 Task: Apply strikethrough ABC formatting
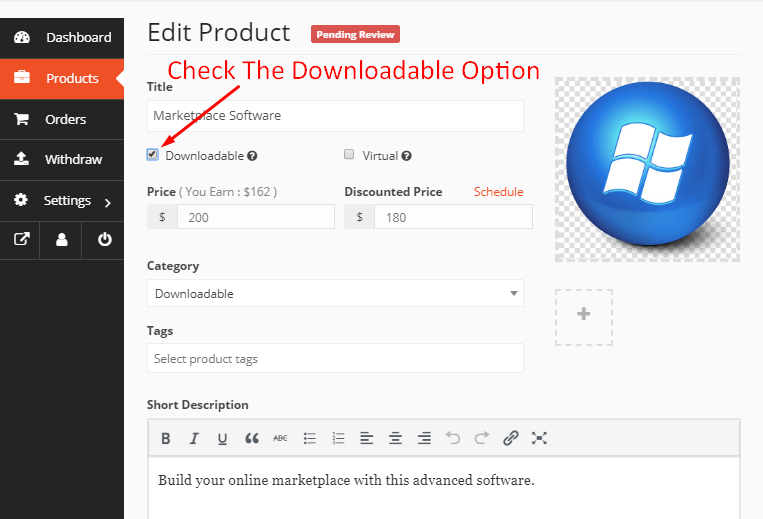(x=280, y=438)
